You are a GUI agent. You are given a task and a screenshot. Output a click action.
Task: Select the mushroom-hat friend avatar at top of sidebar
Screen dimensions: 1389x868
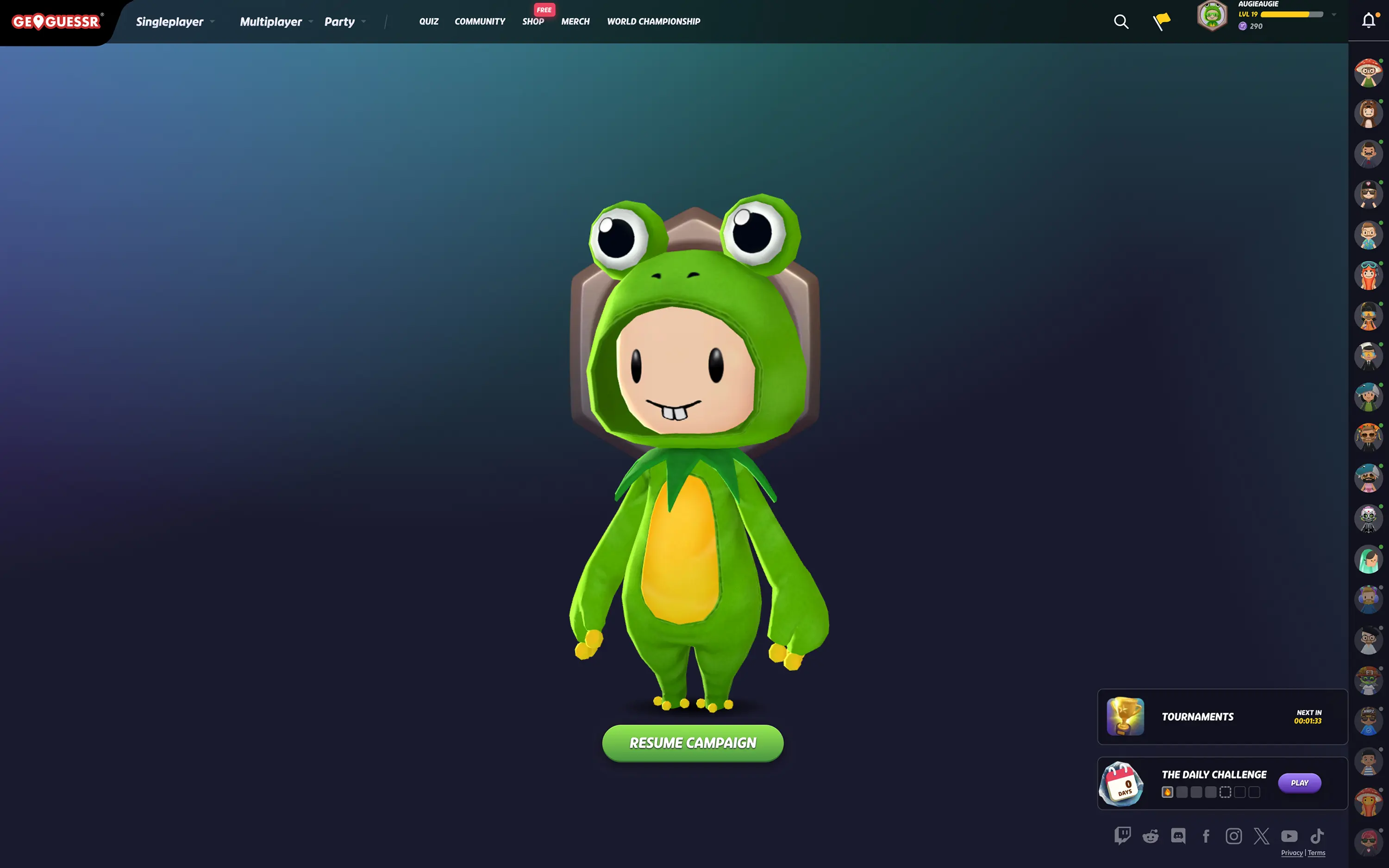click(1368, 73)
